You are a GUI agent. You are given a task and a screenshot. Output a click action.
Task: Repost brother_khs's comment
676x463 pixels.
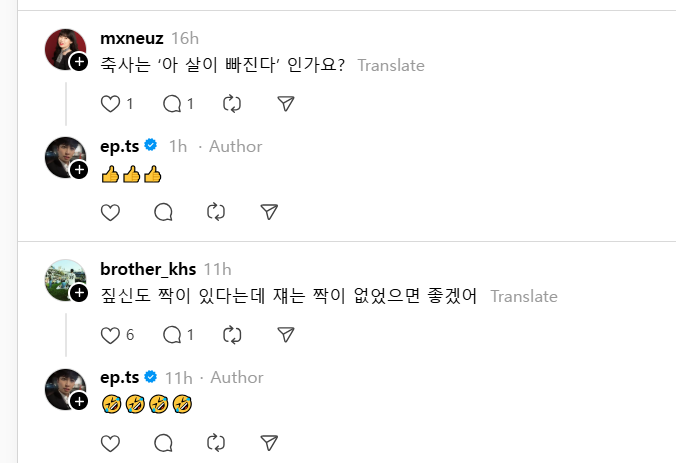click(x=233, y=334)
